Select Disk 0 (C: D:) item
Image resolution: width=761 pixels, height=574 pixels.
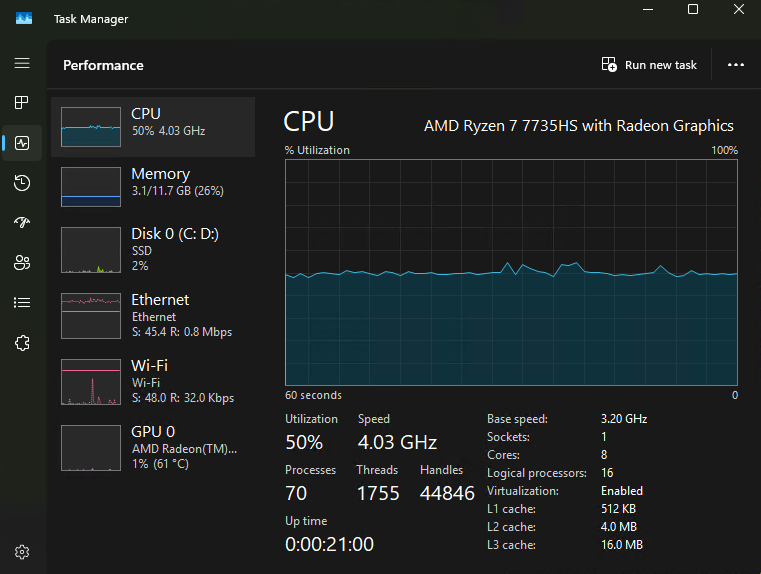tap(153, 249)
